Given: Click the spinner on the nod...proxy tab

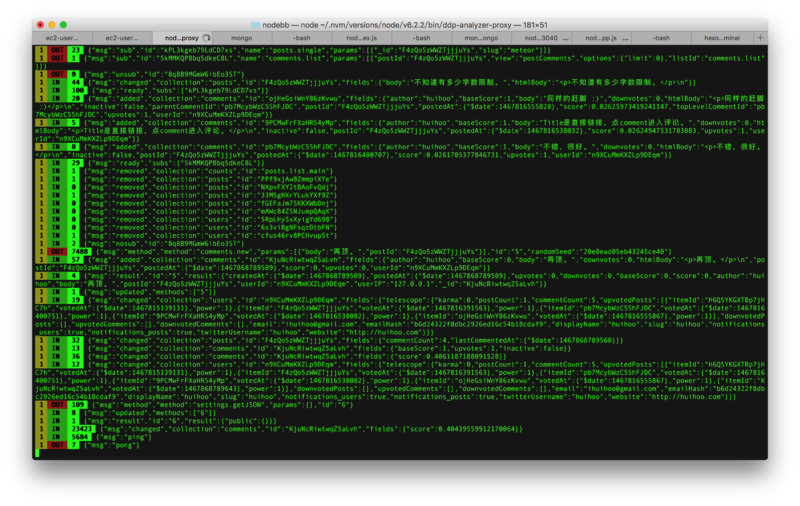Looking at the screenshot, I should [x=208, y=37].
